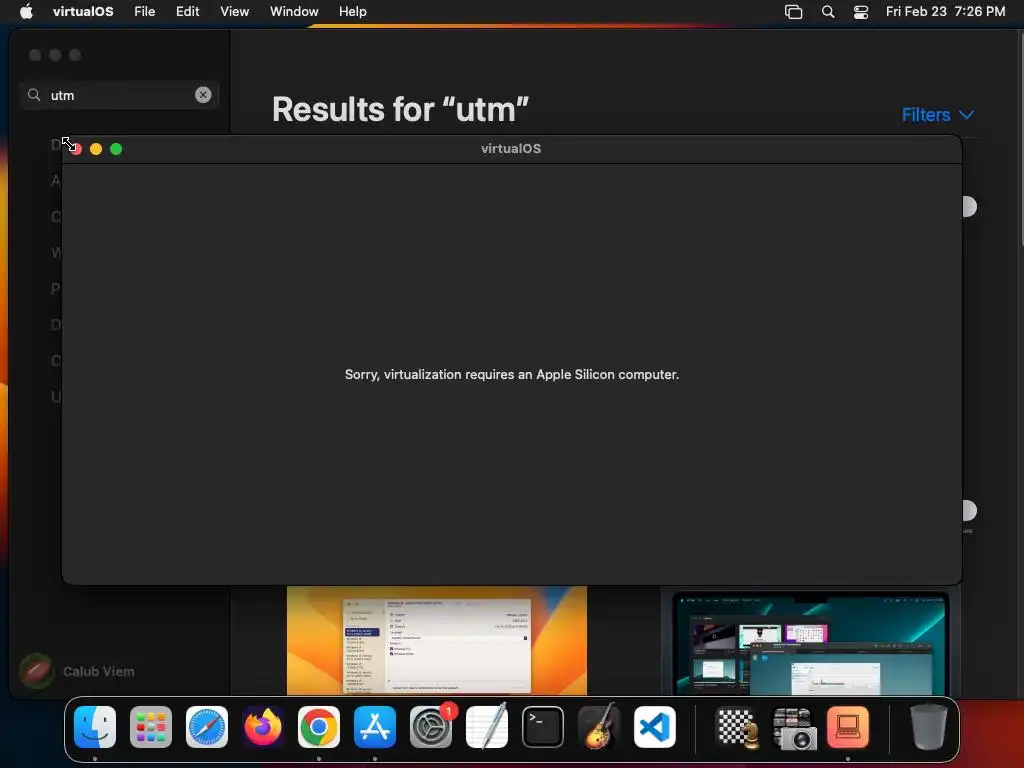Open the Trash in the dock
Screen dimensions: 1024x768
pos(928,727)
